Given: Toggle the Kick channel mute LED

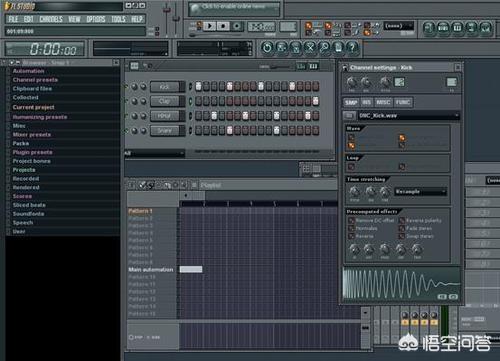Looking at the screenshot, I should click(126, 87).
